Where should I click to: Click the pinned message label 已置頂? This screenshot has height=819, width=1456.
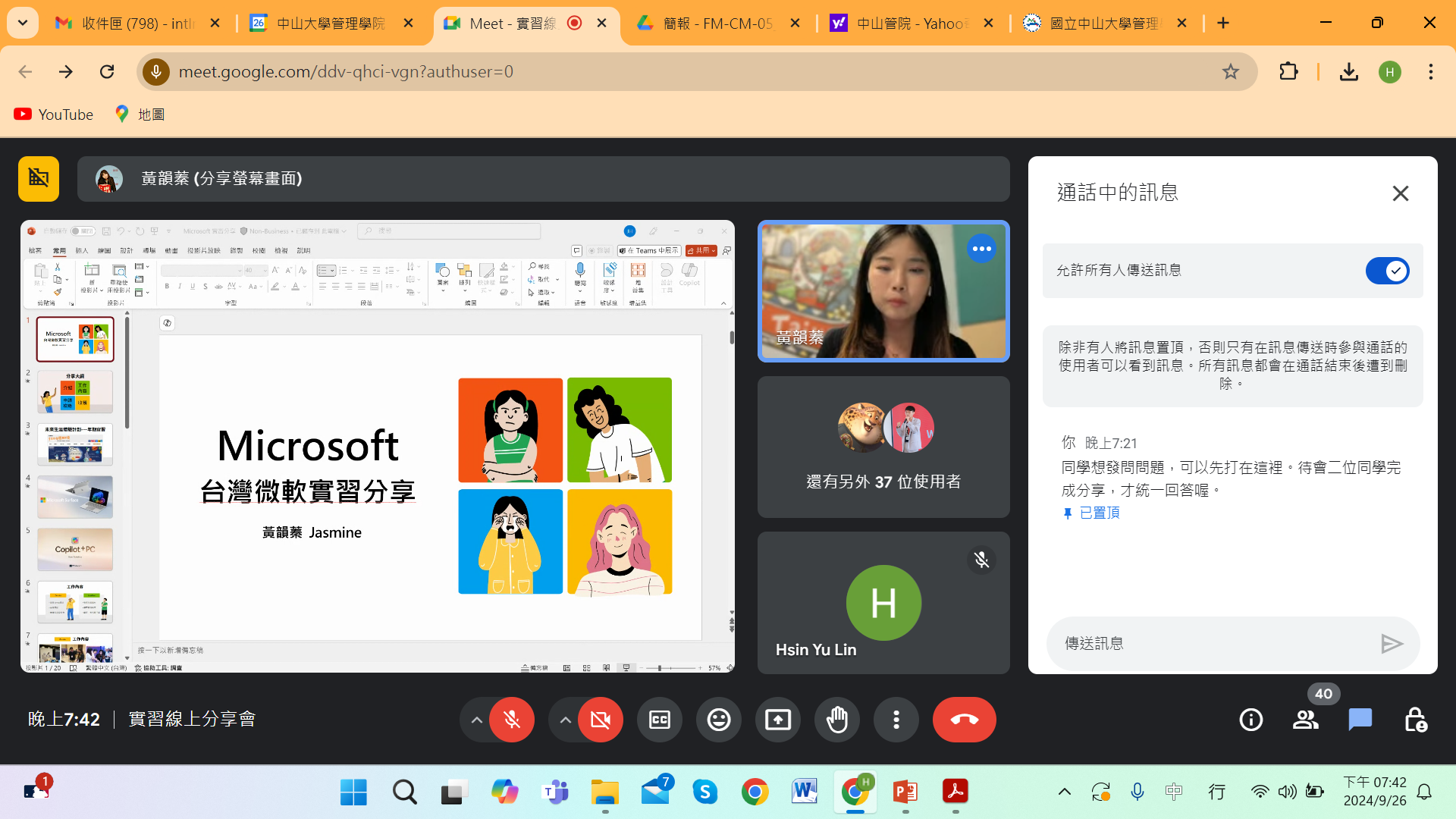coord(1100,513)
